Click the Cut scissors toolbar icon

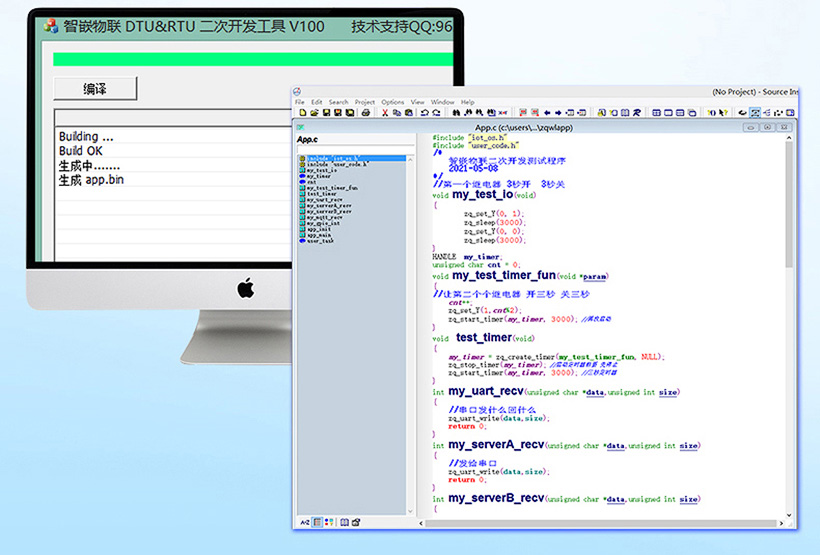[x=385, y=113]
